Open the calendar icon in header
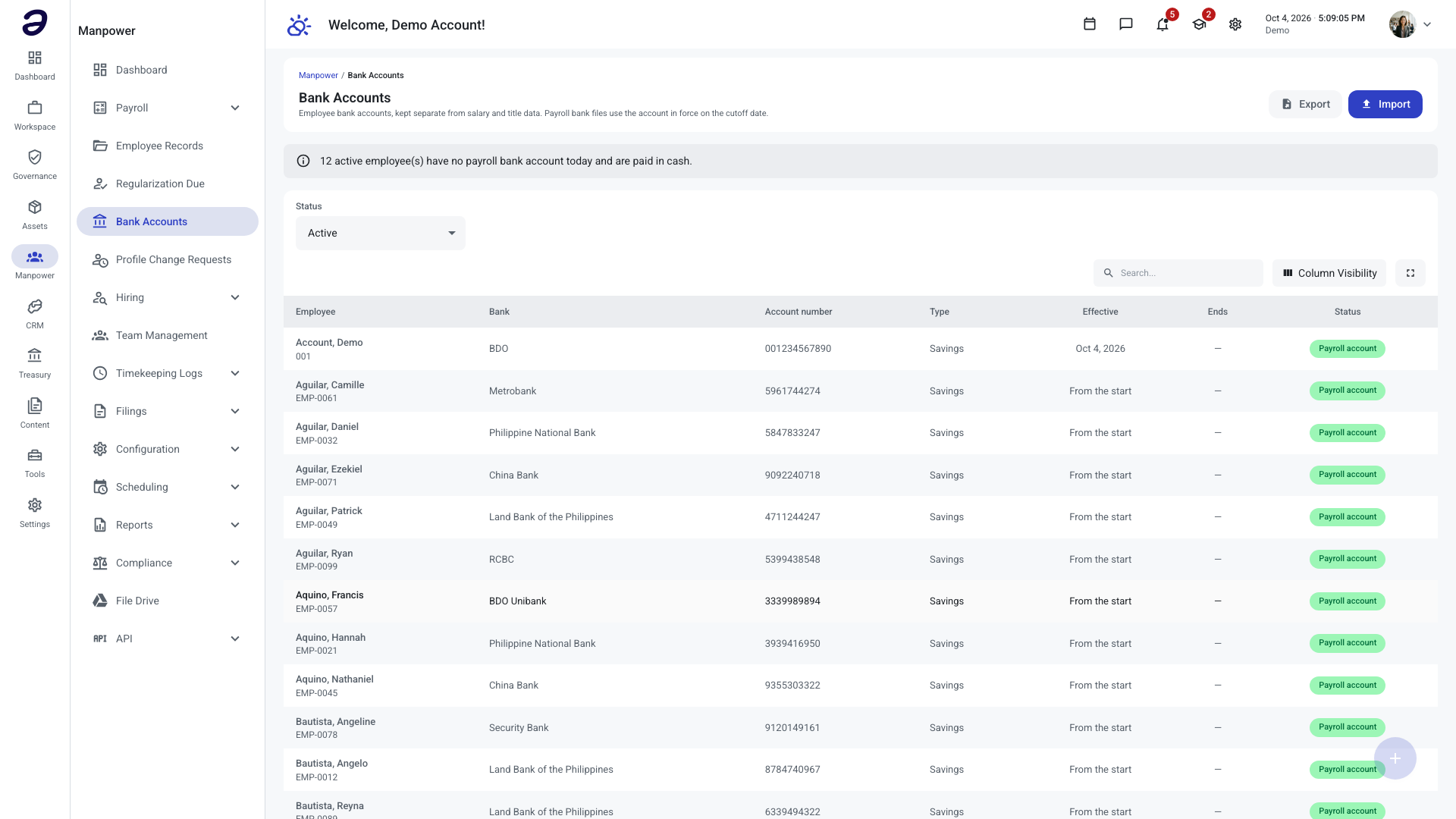 (1090, 24)
